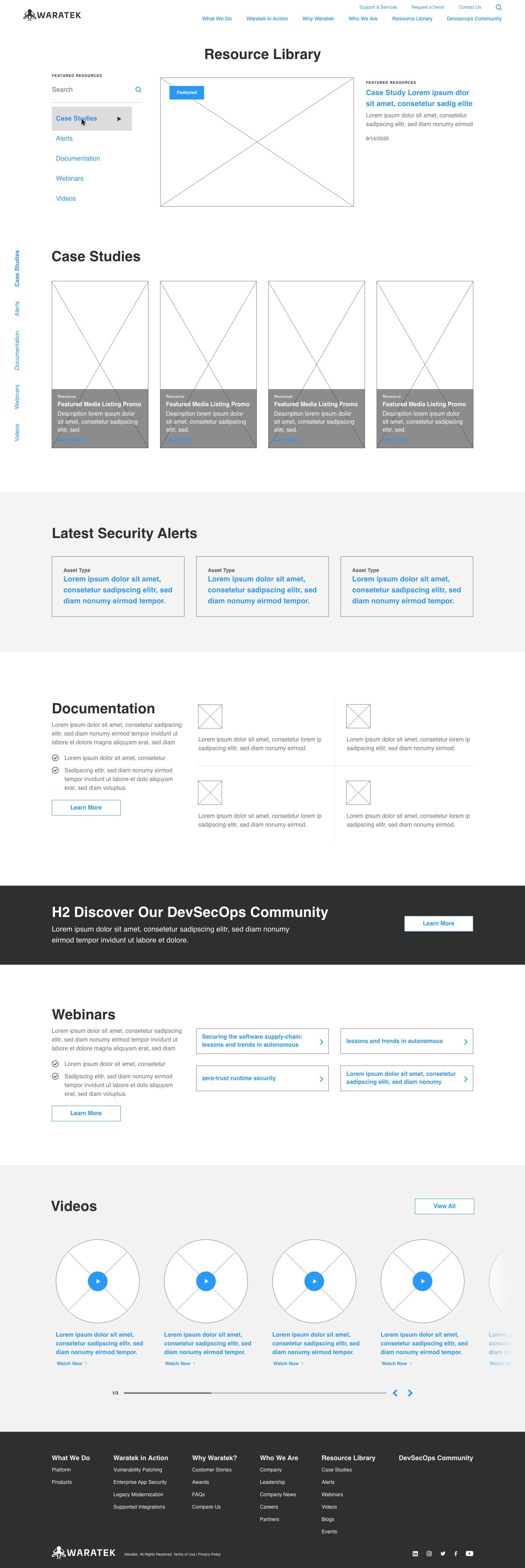This screenshot has width=525, height=1568.
Task: Click Learn More in the DevSecOps Community banner
Action: point(438,924)
